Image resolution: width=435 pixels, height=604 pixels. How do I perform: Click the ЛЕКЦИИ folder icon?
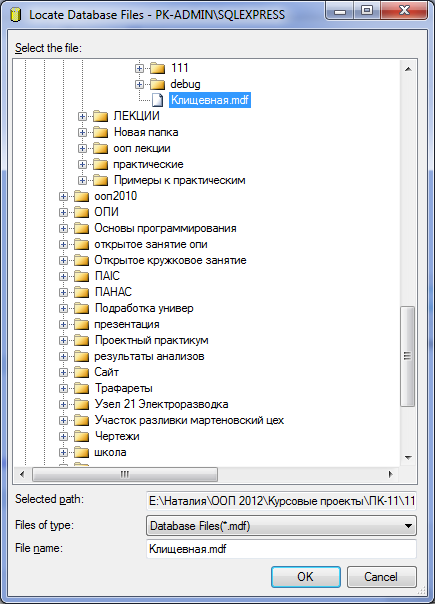[100, 116]
